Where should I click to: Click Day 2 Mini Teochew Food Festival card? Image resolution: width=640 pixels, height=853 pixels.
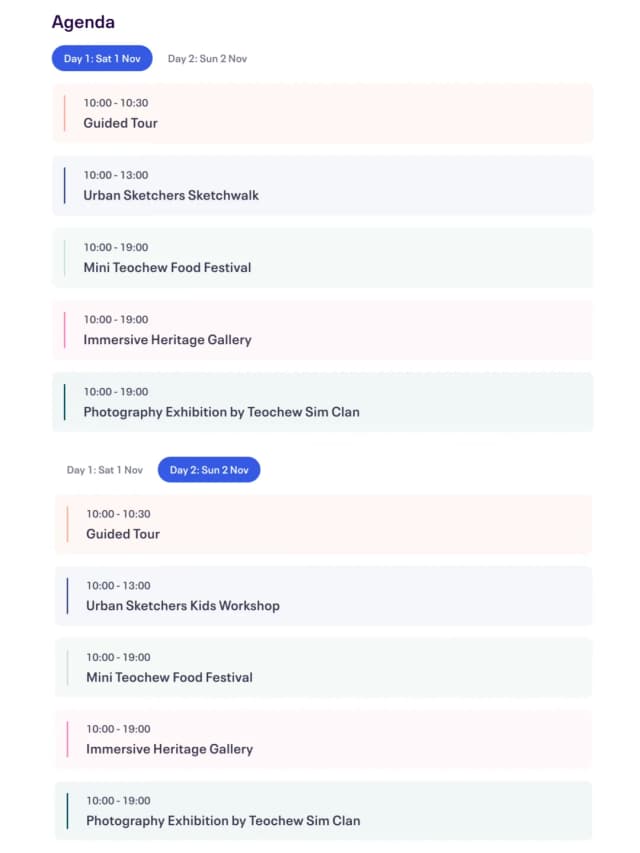click(322, 668)
